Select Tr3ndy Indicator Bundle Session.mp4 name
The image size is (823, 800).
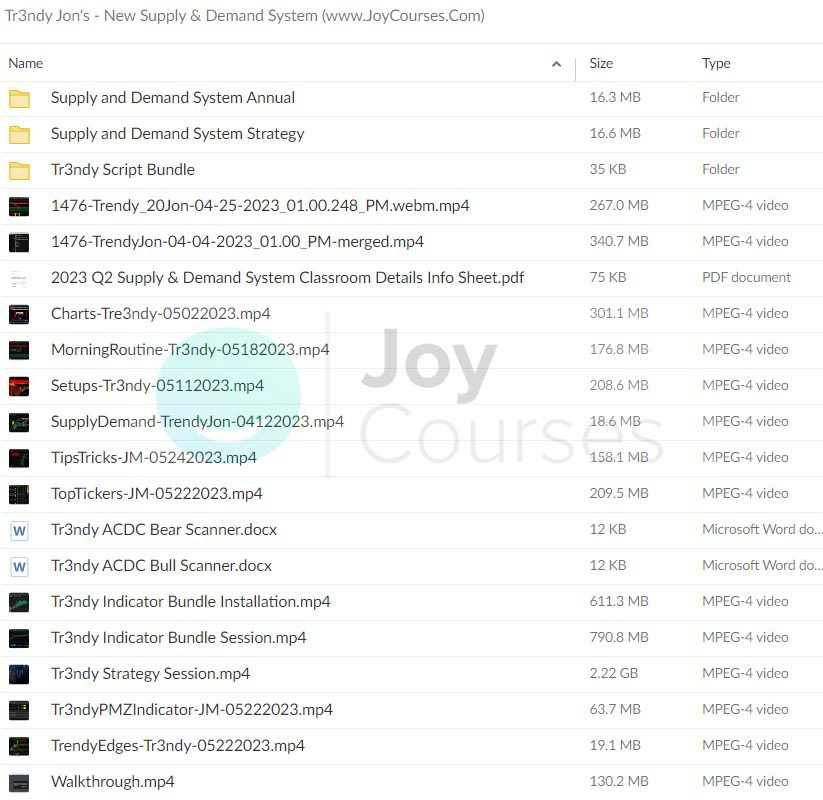pyautogui.click(x=178, y=638)
